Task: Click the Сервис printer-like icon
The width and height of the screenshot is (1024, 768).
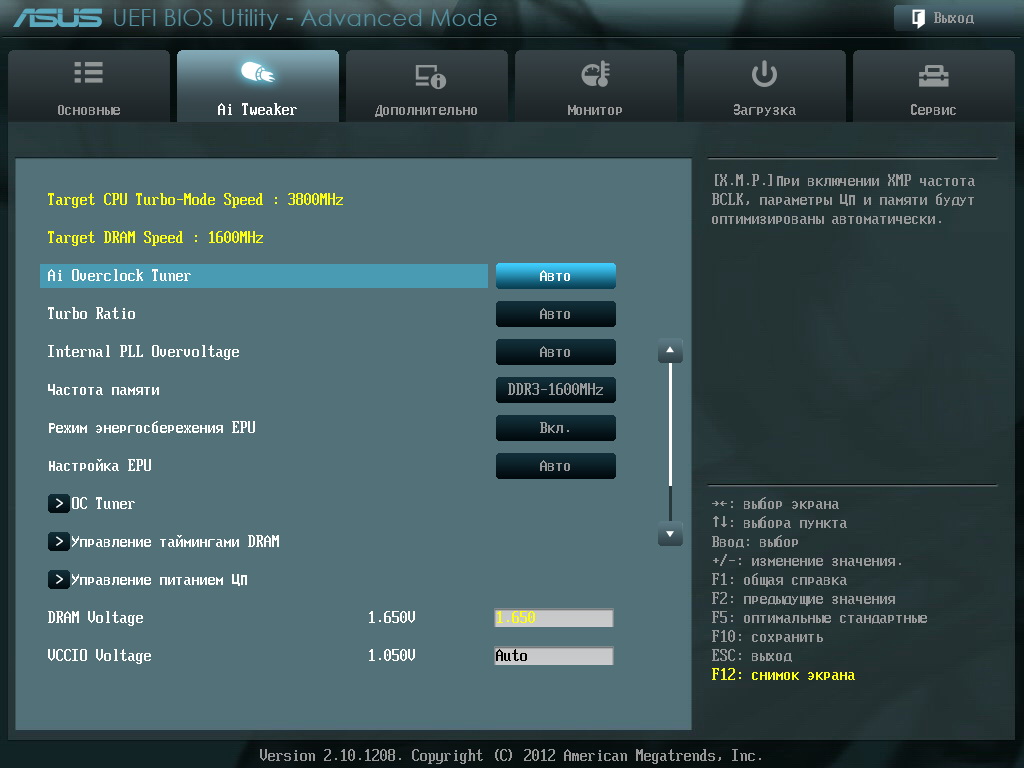Action: tap(933, 76)
